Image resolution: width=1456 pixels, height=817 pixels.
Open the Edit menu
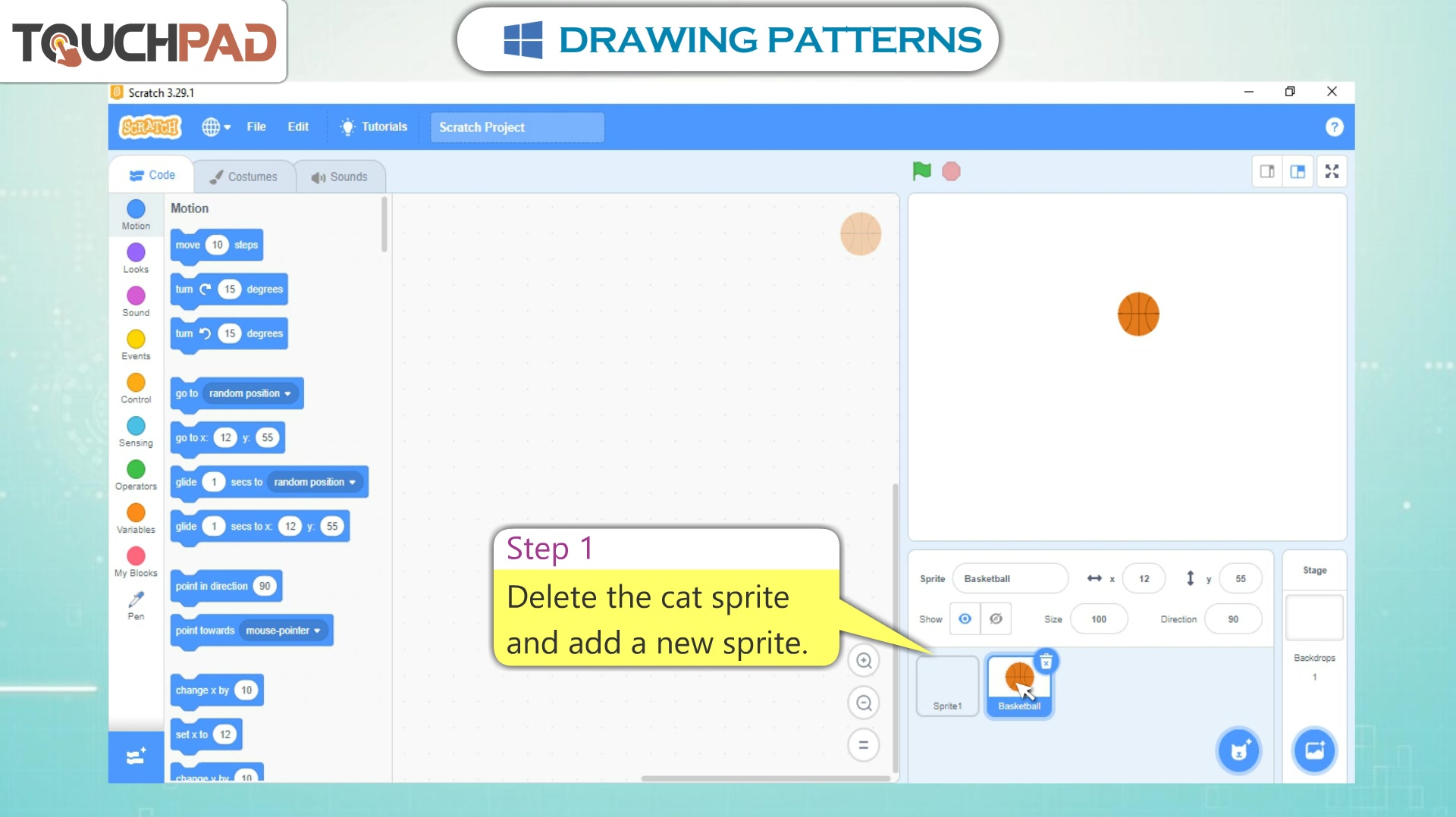tap(298, 127)
